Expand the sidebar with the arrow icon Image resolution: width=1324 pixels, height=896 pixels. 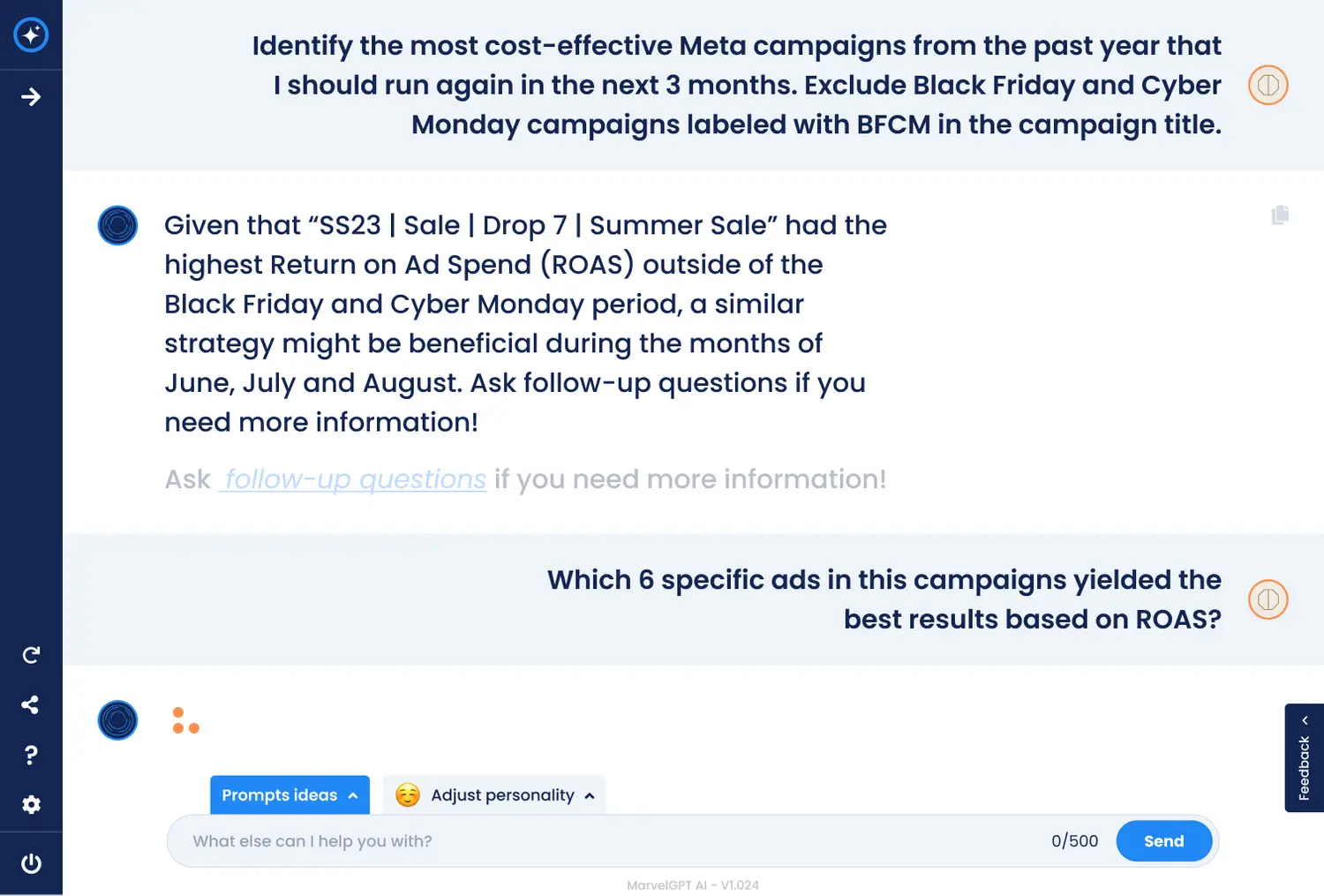[x=31, y=96]
